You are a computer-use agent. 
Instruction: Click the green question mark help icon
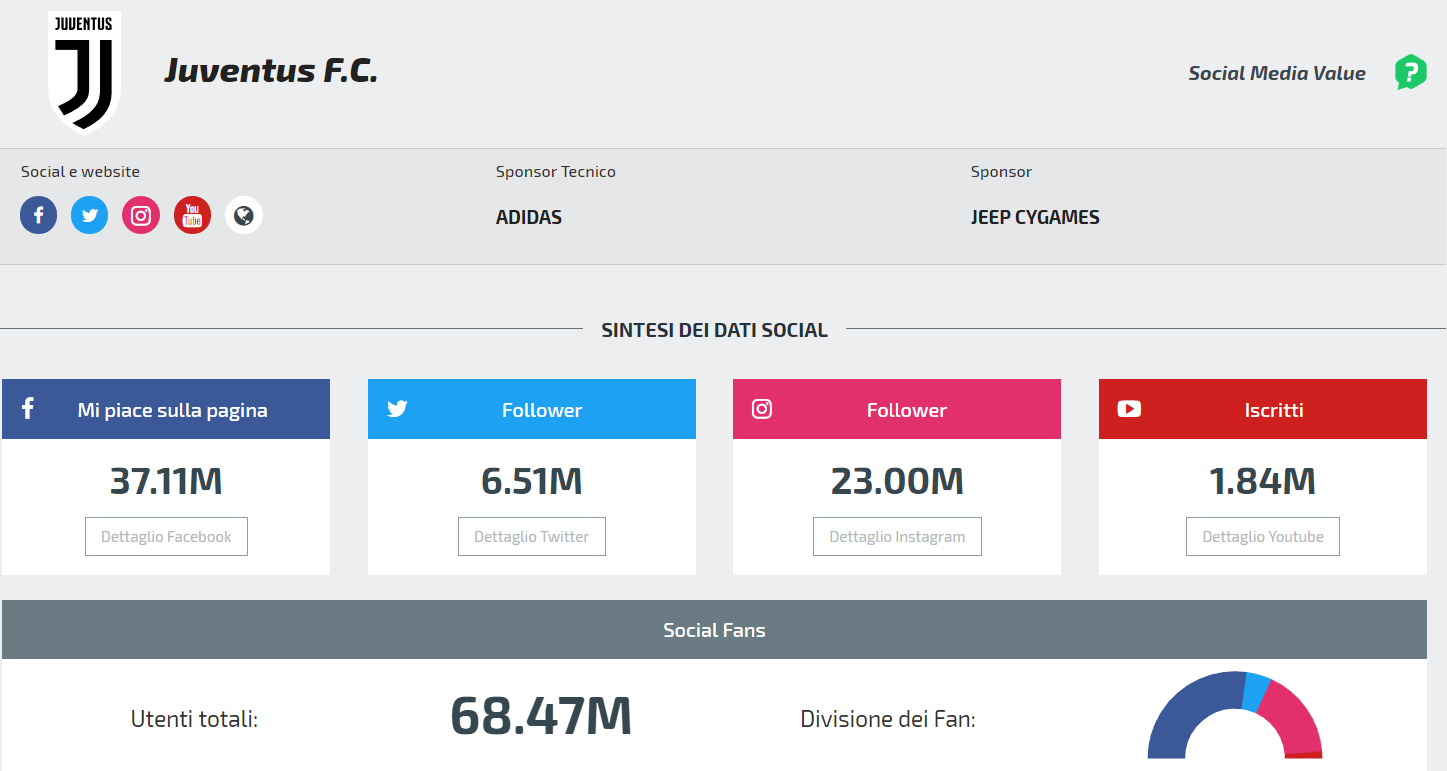[x=1411, y=72]
